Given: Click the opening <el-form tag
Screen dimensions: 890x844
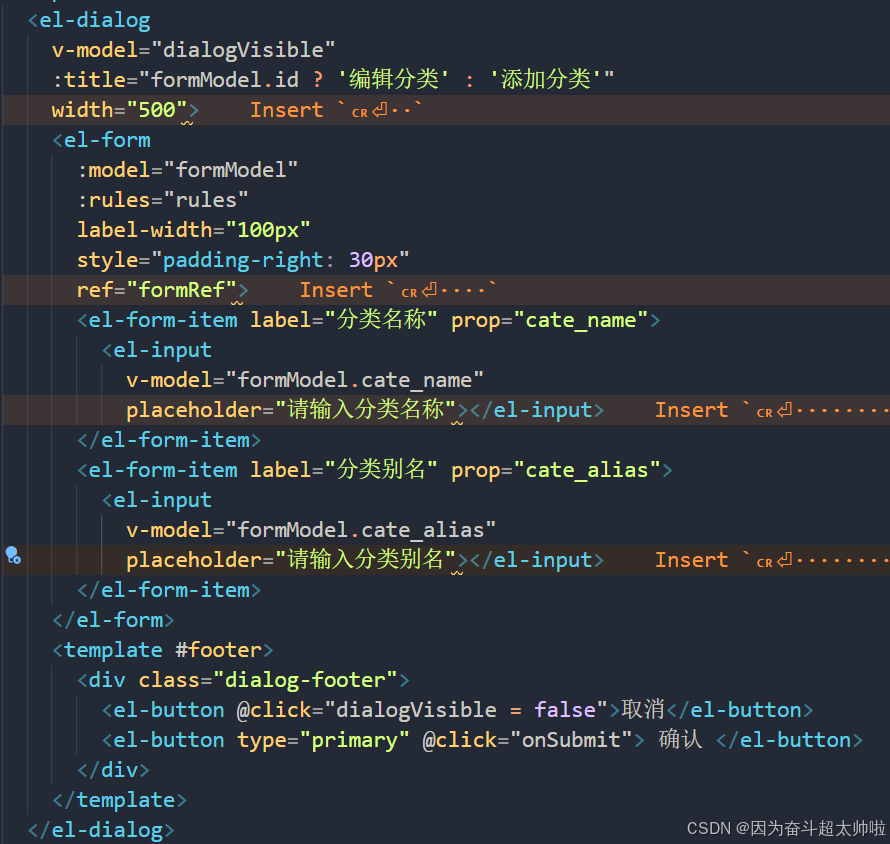Looking at the screenshot, I should [102, 140].
